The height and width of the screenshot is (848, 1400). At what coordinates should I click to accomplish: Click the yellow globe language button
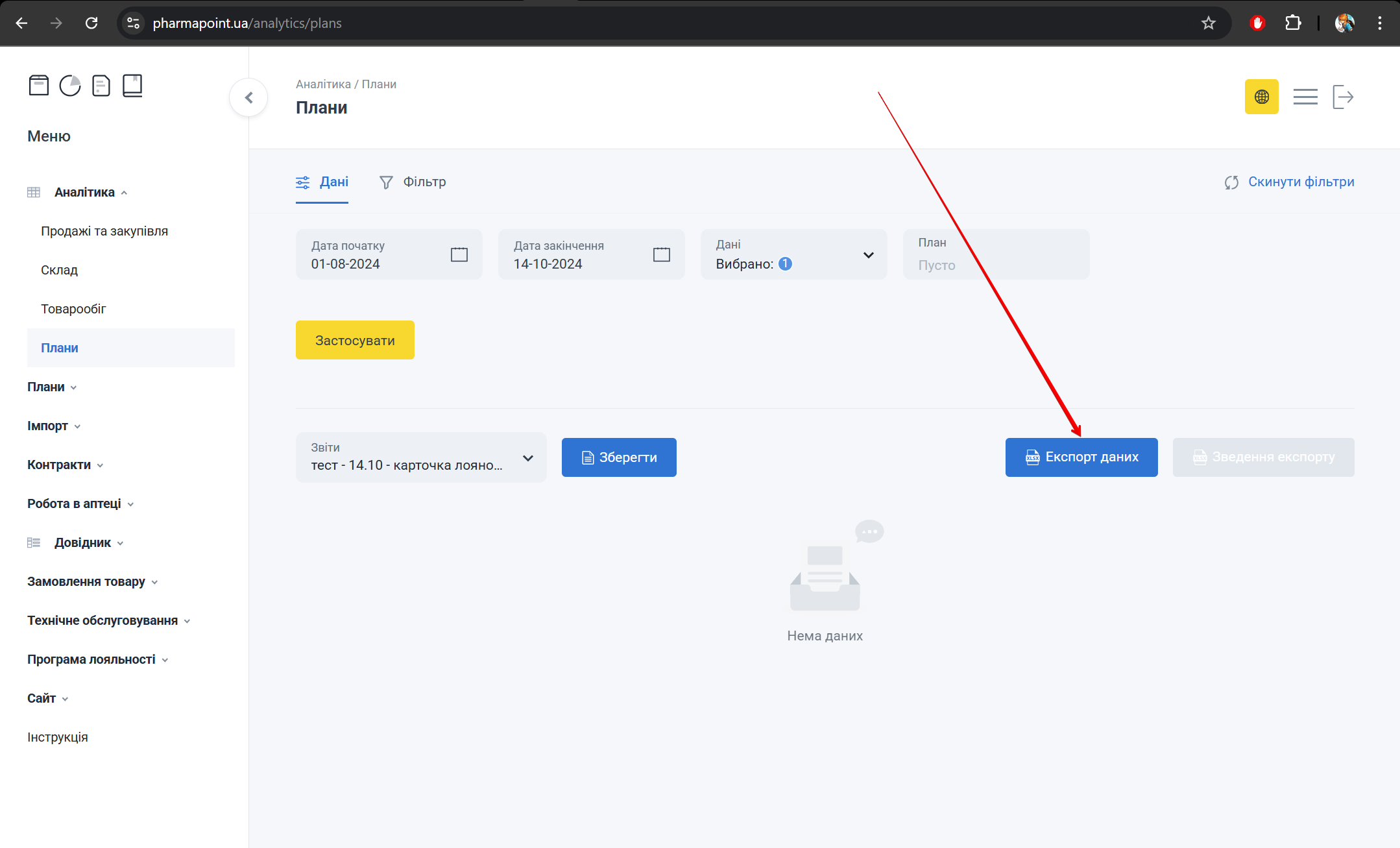coord(1261,97)
